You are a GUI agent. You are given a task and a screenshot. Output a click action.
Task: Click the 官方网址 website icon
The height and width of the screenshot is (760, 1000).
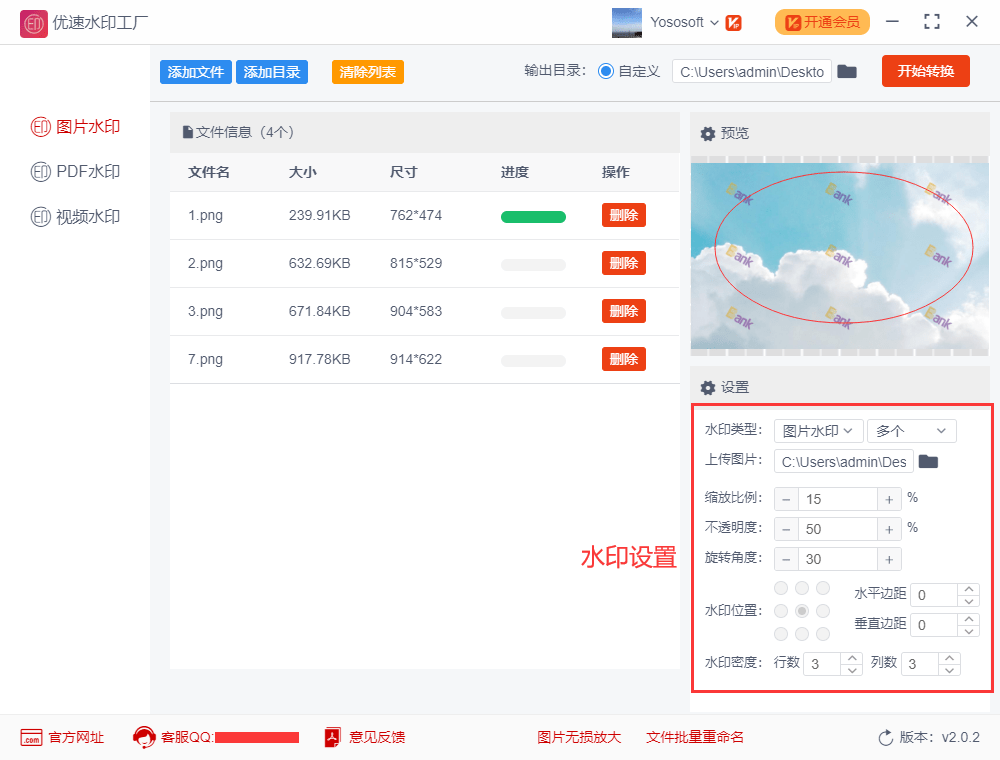click(x=31, y=737)
